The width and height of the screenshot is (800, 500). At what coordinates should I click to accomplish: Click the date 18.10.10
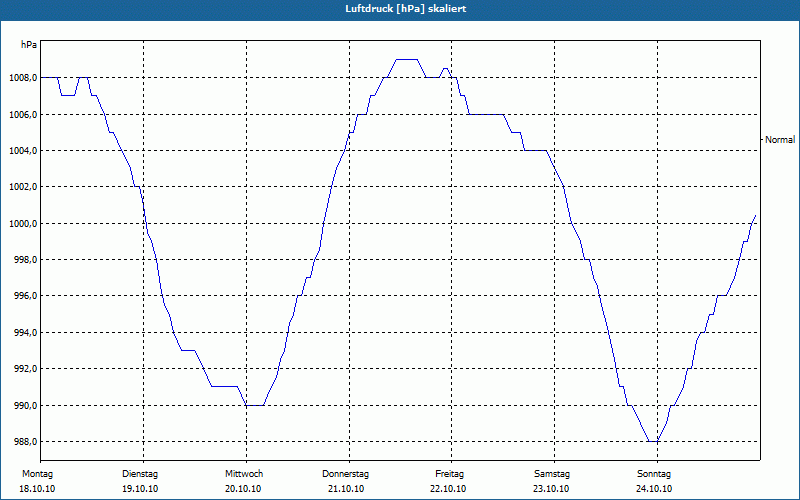coord(37,489)
